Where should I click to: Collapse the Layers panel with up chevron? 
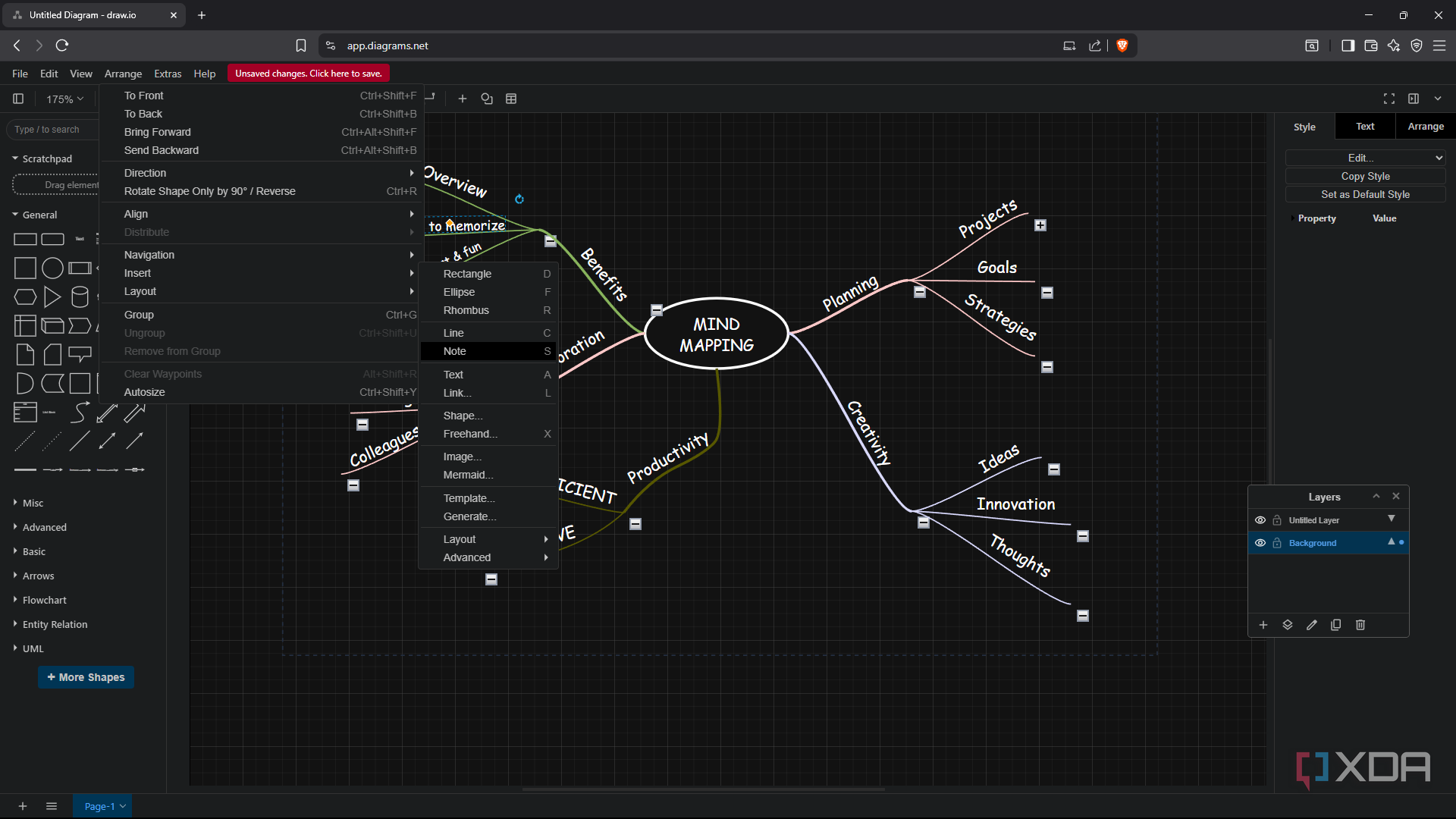click(1376, 496)
